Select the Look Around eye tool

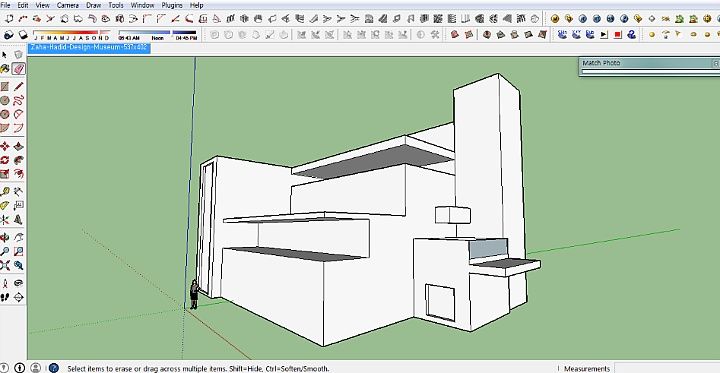point(18,283)
